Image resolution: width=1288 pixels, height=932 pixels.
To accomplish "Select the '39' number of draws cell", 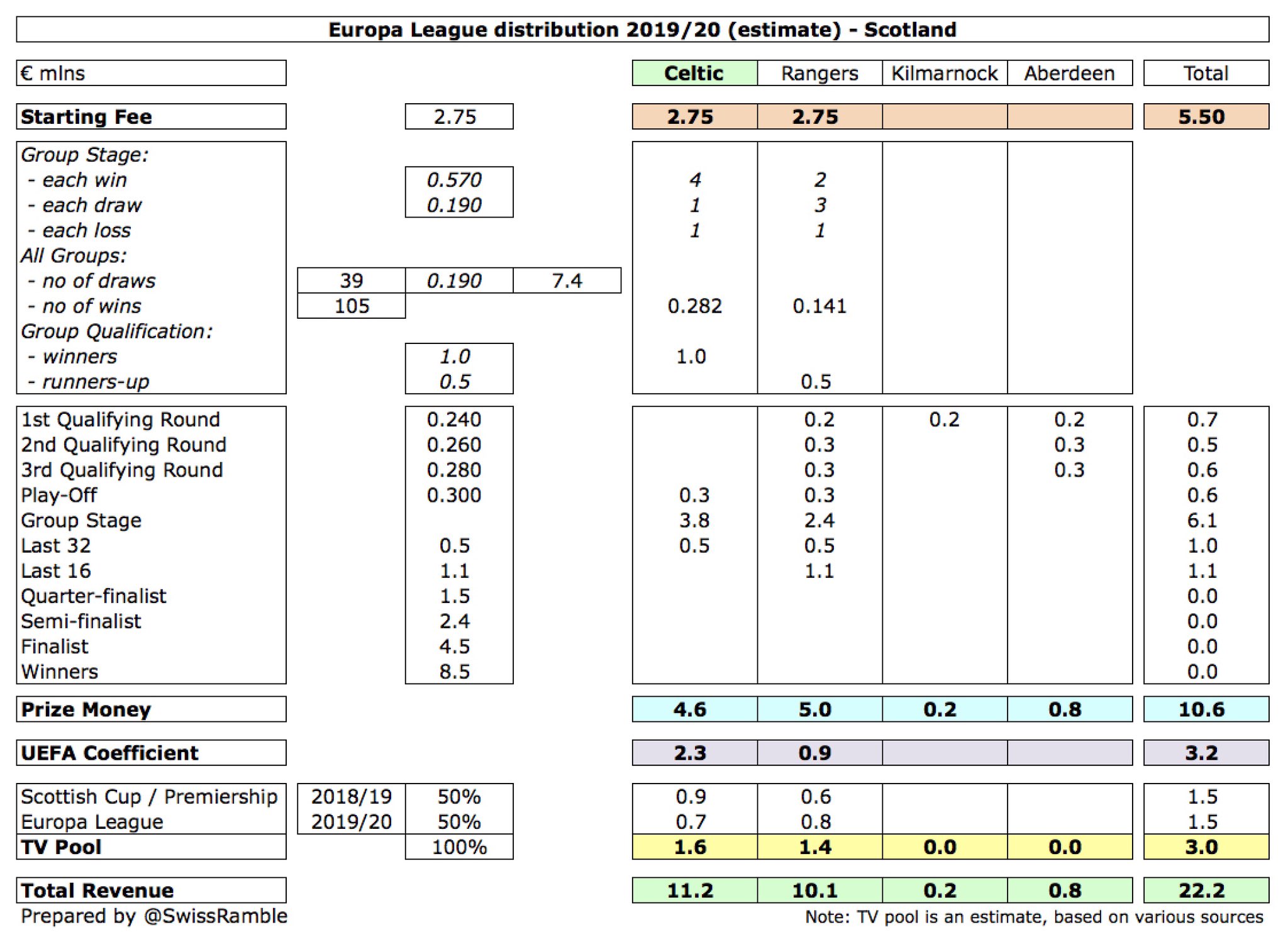I will pyautogui.click(x=352, y=280).
